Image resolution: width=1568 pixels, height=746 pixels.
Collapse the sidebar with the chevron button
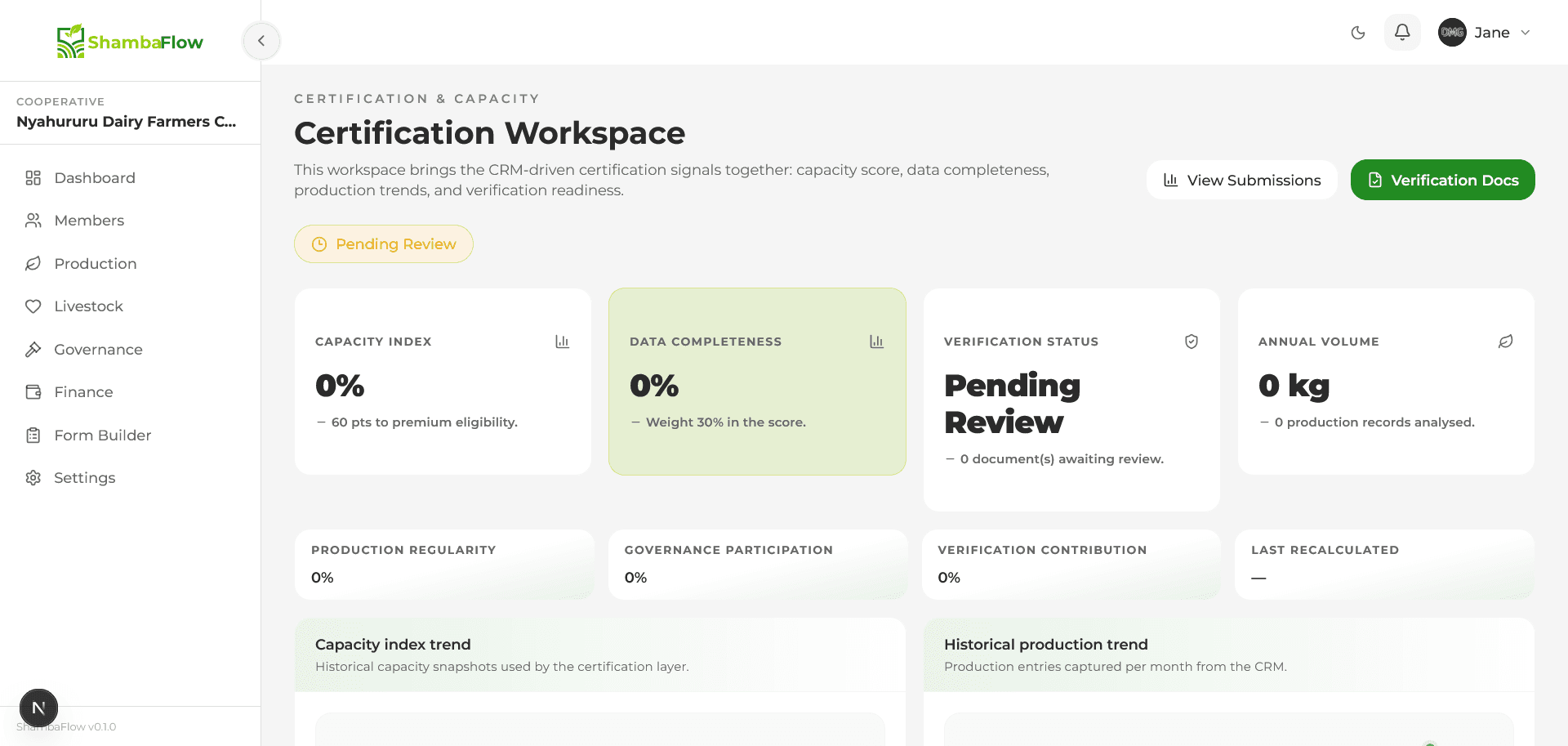261,41
